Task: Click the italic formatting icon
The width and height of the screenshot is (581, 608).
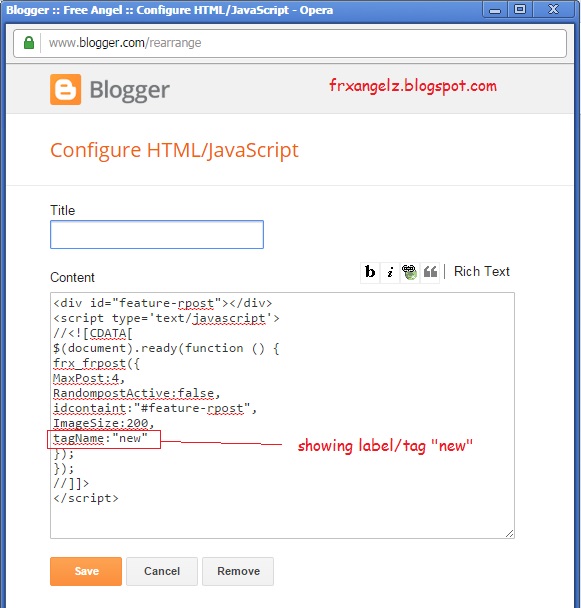Action: (390, 272)
